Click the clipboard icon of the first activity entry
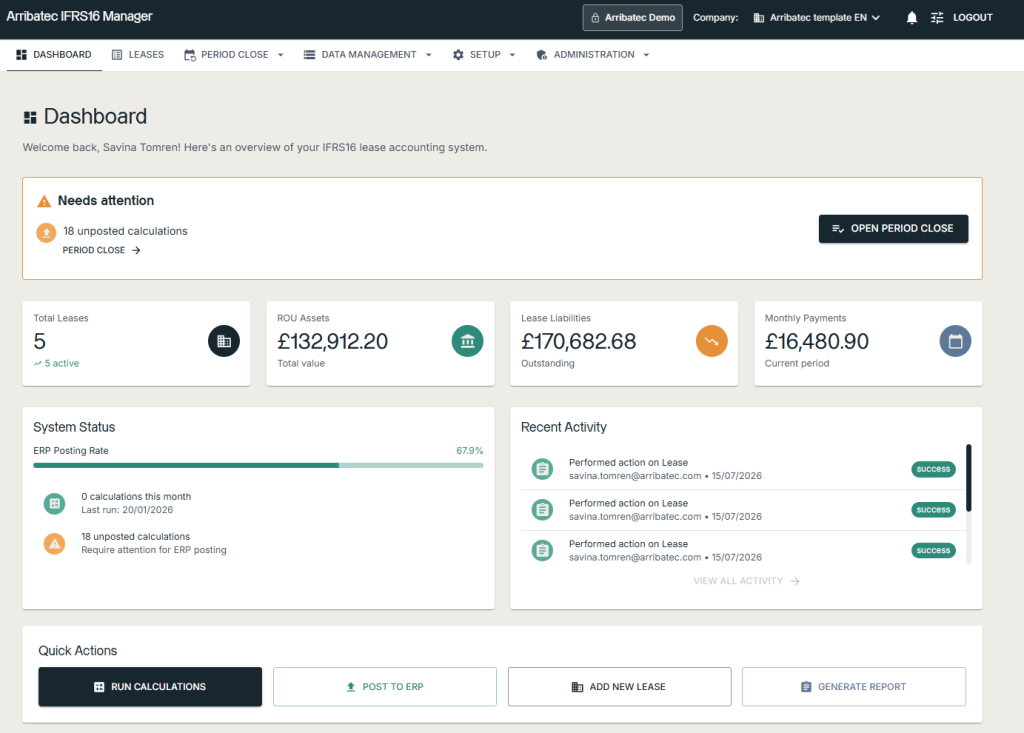 pos(542,469)
